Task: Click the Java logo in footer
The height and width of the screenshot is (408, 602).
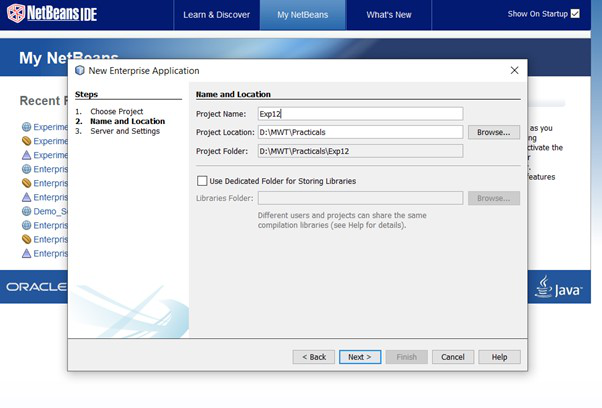Action: (x=558, y=287)
